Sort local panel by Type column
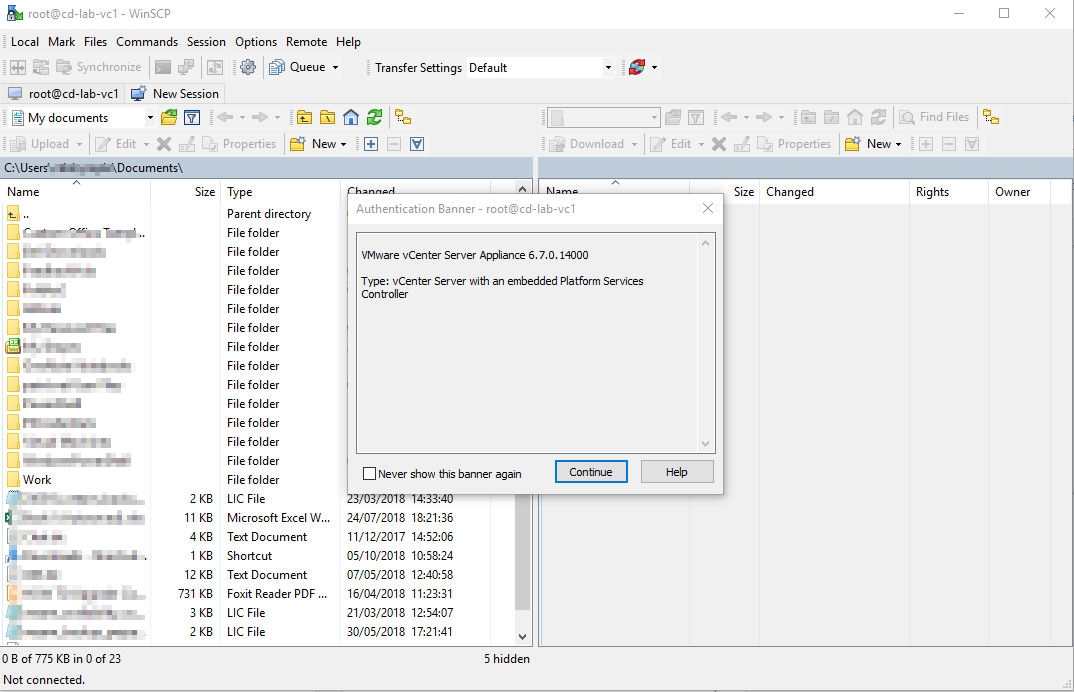The width and height of the screenshot is (1074, 692). 281,192
